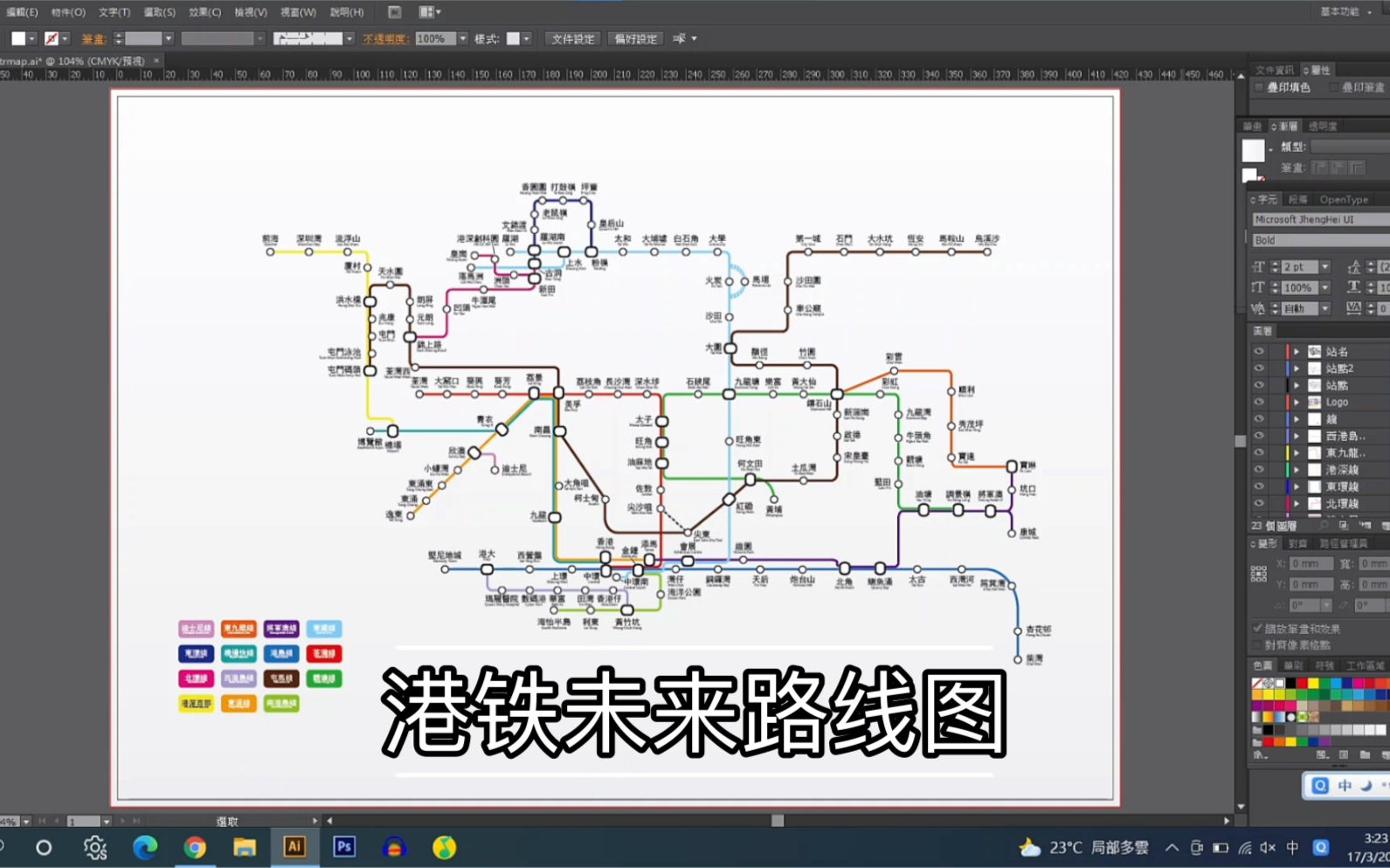Click the 偏好設定 button
Screen dimensions: 1390x868
(635, 38)
